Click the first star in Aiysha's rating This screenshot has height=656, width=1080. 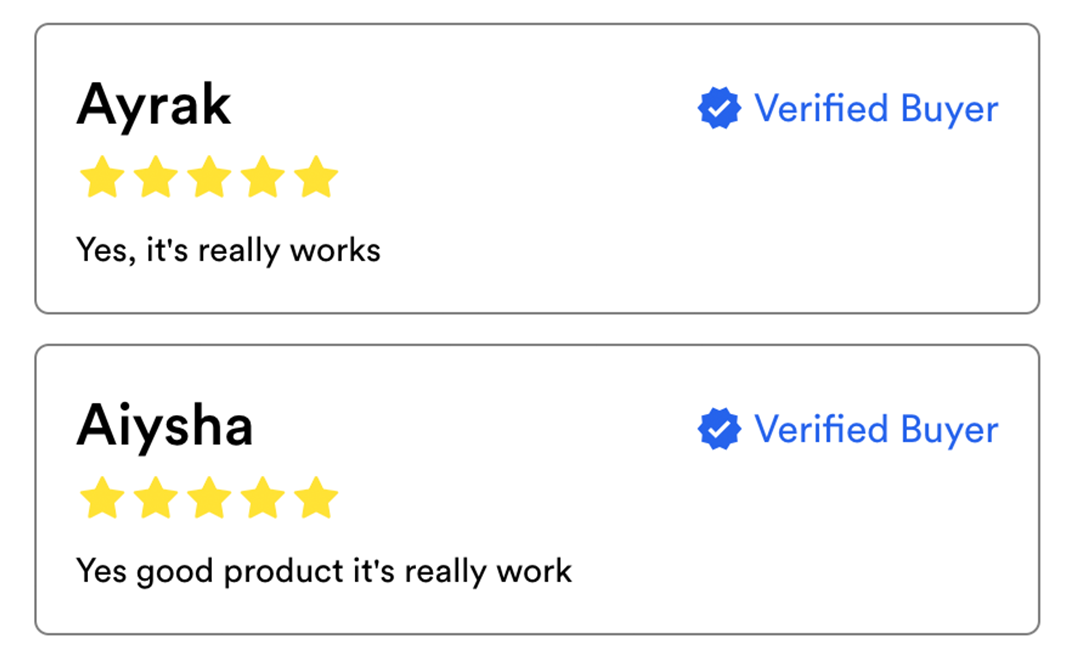(x=101, y=498)
